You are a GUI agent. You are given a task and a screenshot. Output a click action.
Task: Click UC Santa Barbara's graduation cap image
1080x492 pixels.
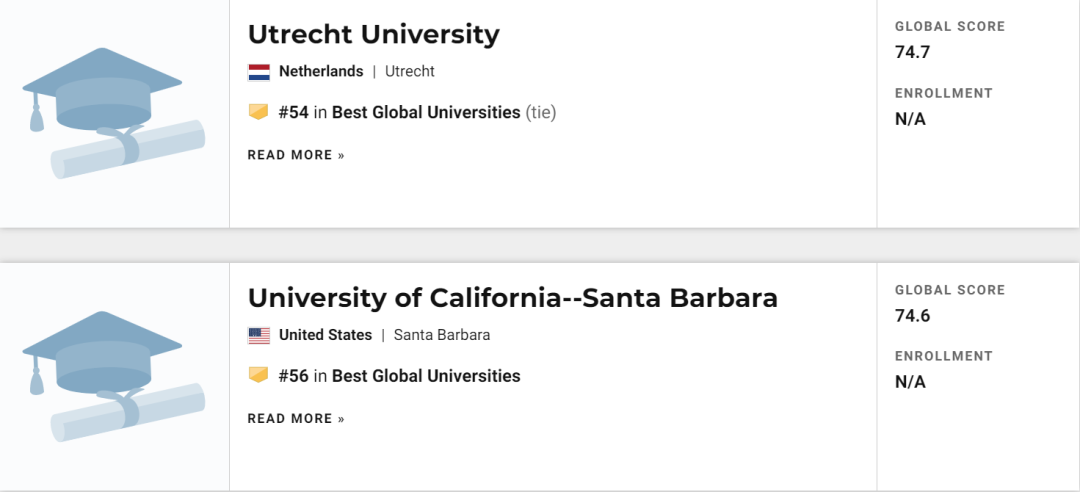(113, 377)
